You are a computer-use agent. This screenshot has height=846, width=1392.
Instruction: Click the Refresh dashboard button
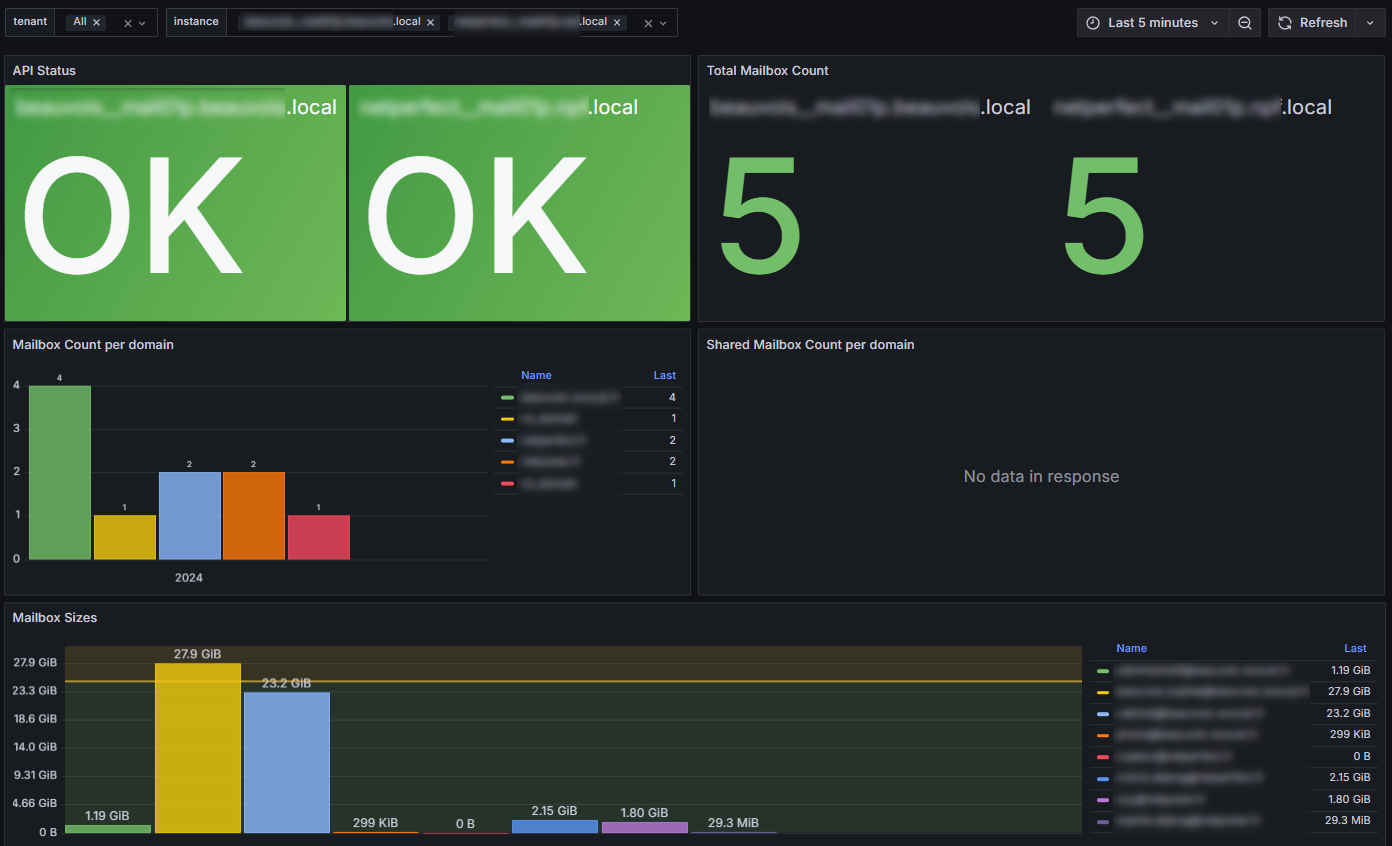1313,22
